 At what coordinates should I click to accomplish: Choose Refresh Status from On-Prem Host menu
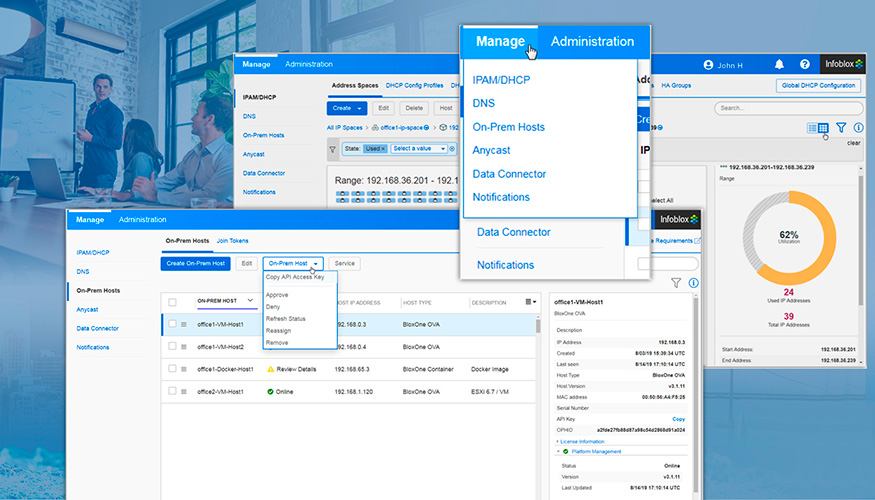[286, 319]
